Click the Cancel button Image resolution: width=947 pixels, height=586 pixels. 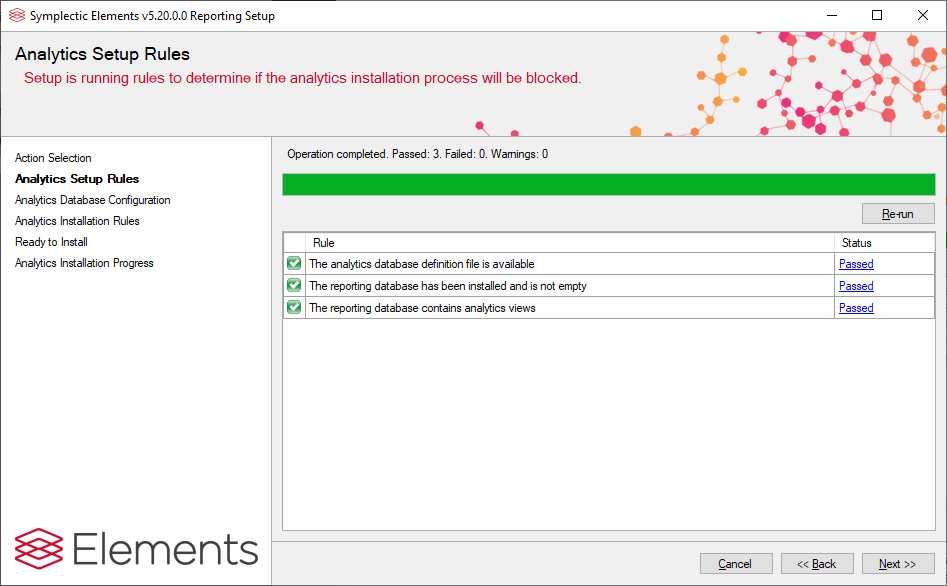(736, 564)
